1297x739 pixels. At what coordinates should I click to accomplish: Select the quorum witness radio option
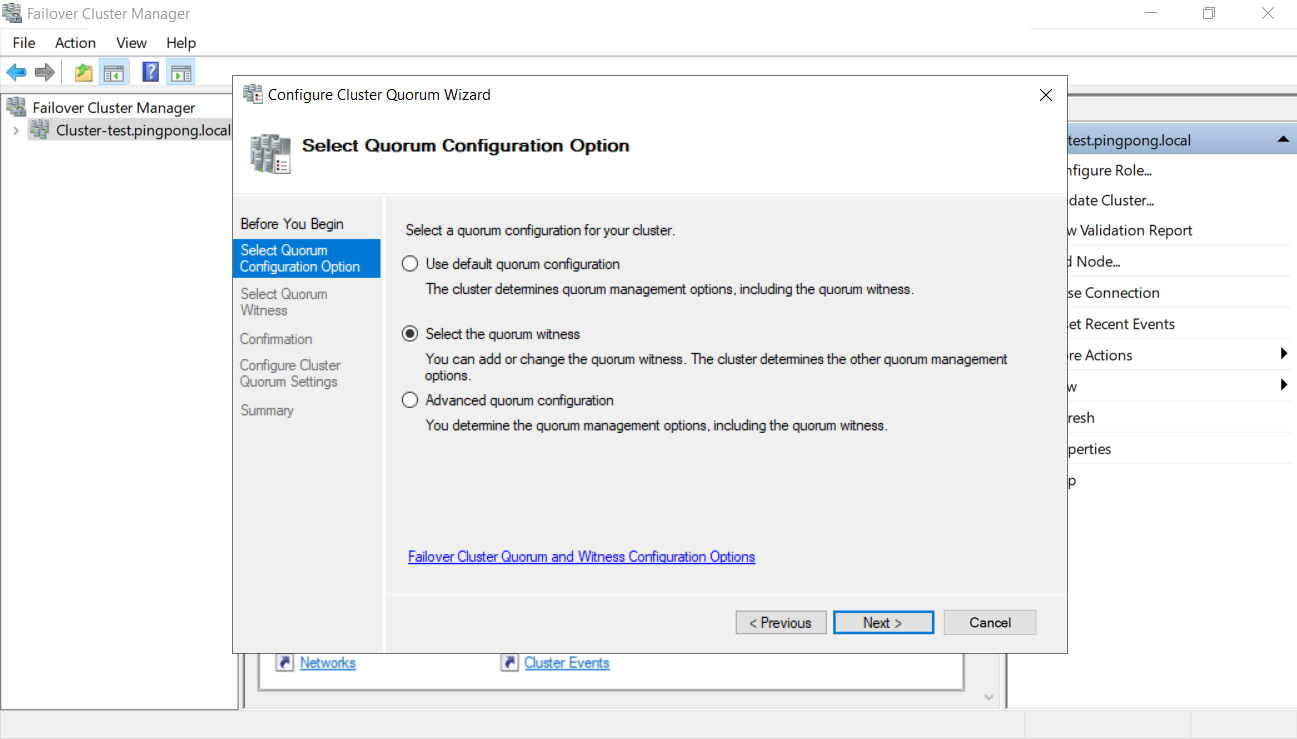[x=409, y=334]
